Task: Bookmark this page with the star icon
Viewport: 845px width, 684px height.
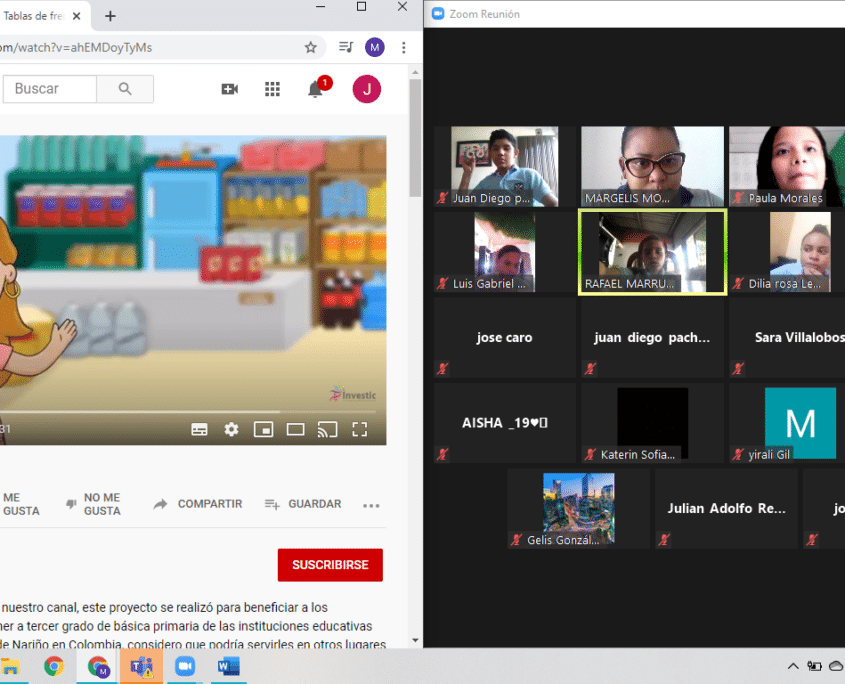Action: click(x=310, y=47)
